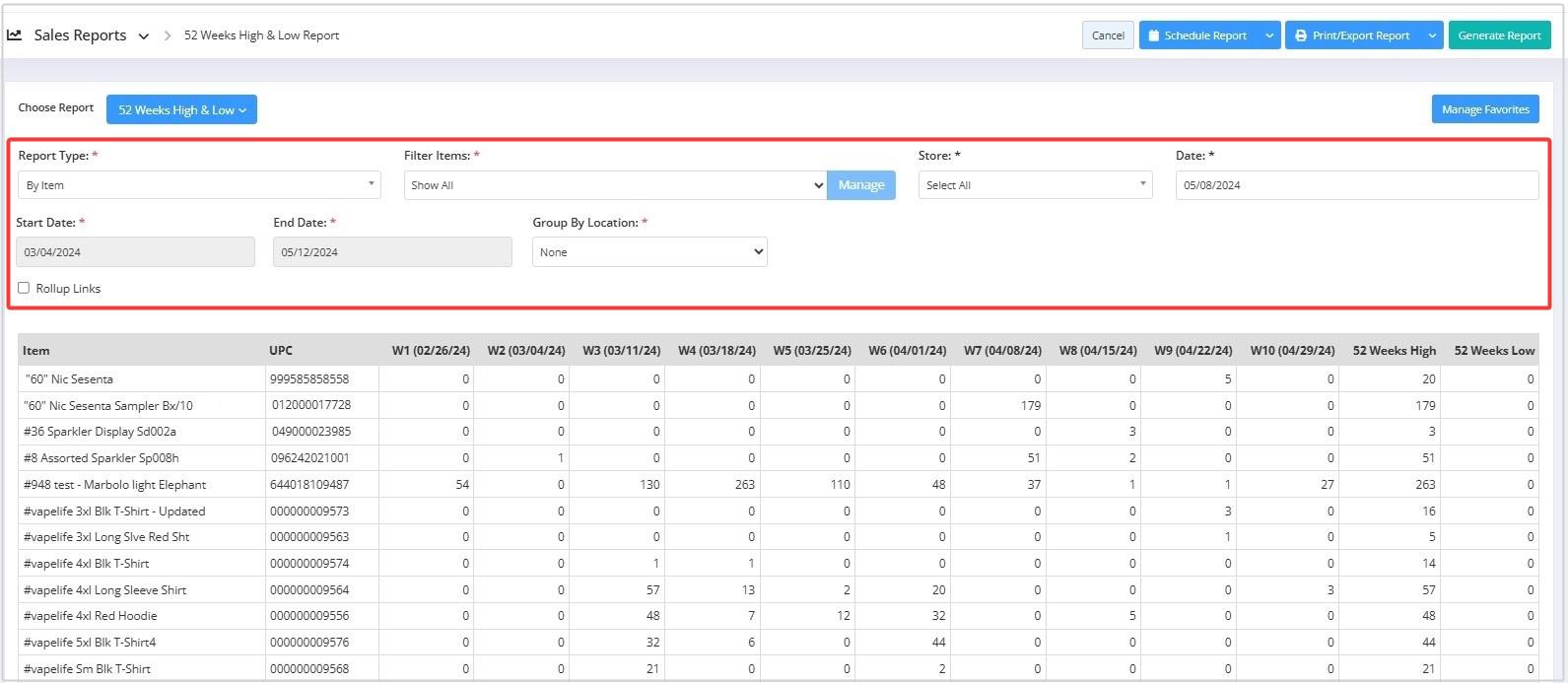Select #vapelife 4xl Red Hoodie item

pos(90,616)
